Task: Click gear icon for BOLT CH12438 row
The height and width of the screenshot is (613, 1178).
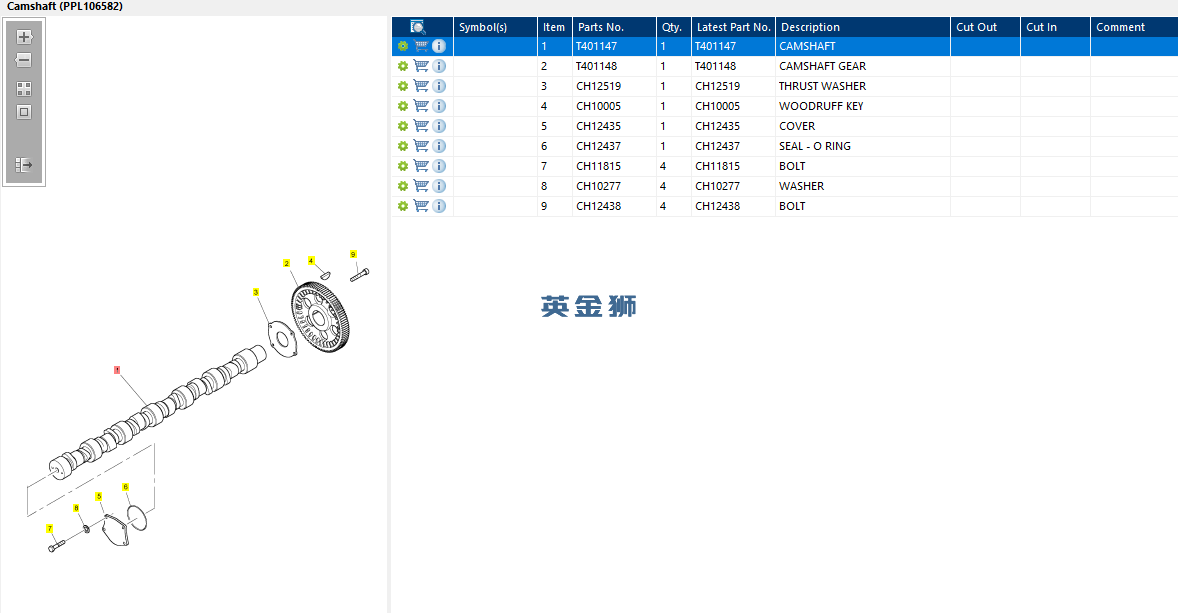Action: tap(403, 206)
